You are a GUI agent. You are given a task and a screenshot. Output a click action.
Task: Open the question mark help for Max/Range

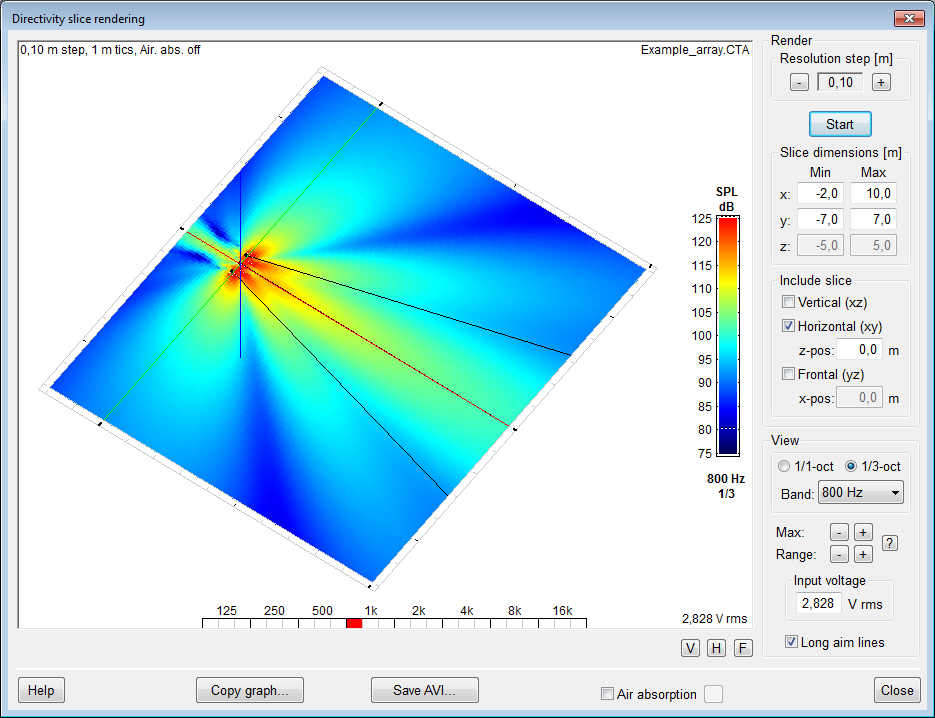[x=889, y=543]
